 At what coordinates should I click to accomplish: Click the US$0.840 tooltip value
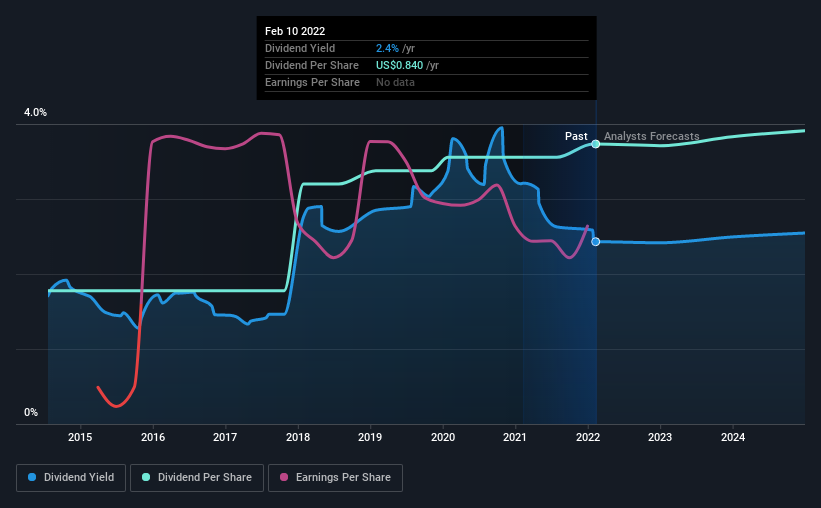(x=399, y=65)
